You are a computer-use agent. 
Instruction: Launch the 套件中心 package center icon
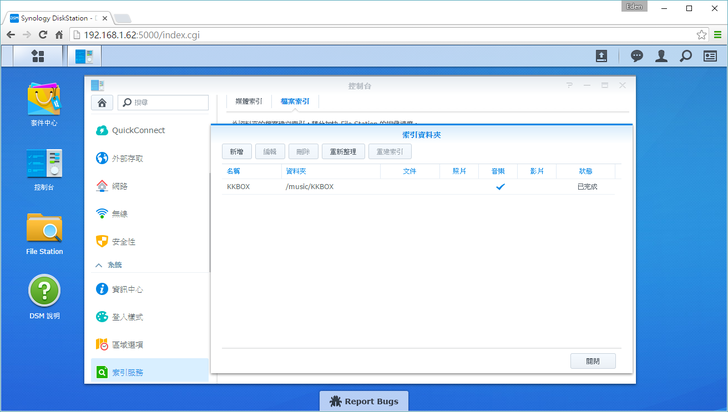pyautogui.click(x=44, y=104)
